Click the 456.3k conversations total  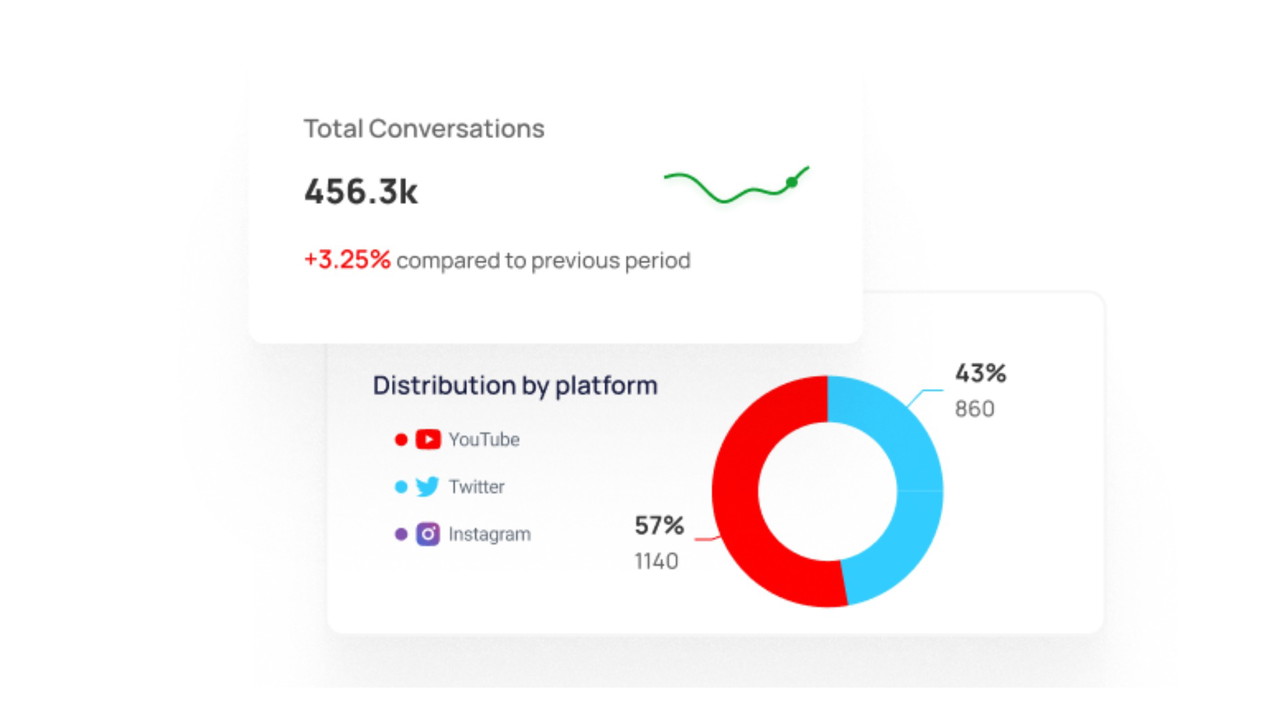coord(361,192)
